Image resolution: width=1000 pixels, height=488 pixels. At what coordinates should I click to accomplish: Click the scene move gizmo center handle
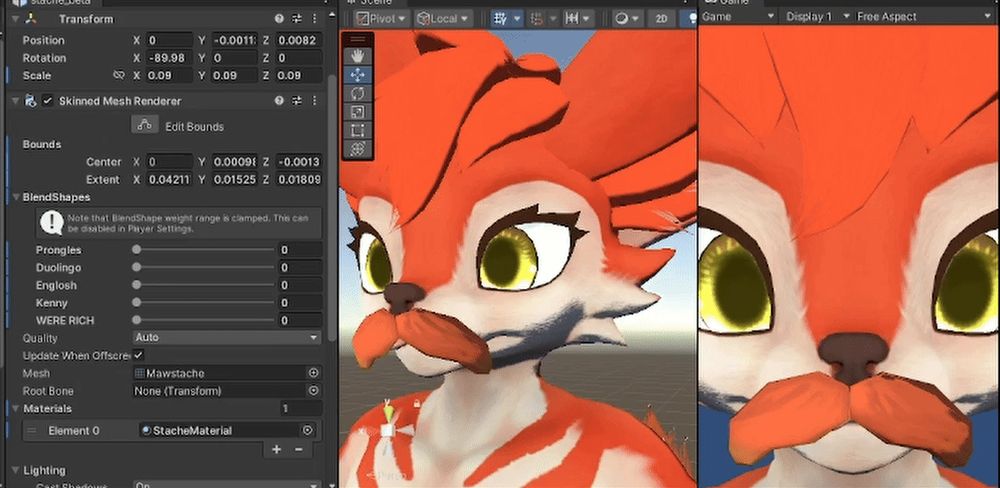[387, 431]
